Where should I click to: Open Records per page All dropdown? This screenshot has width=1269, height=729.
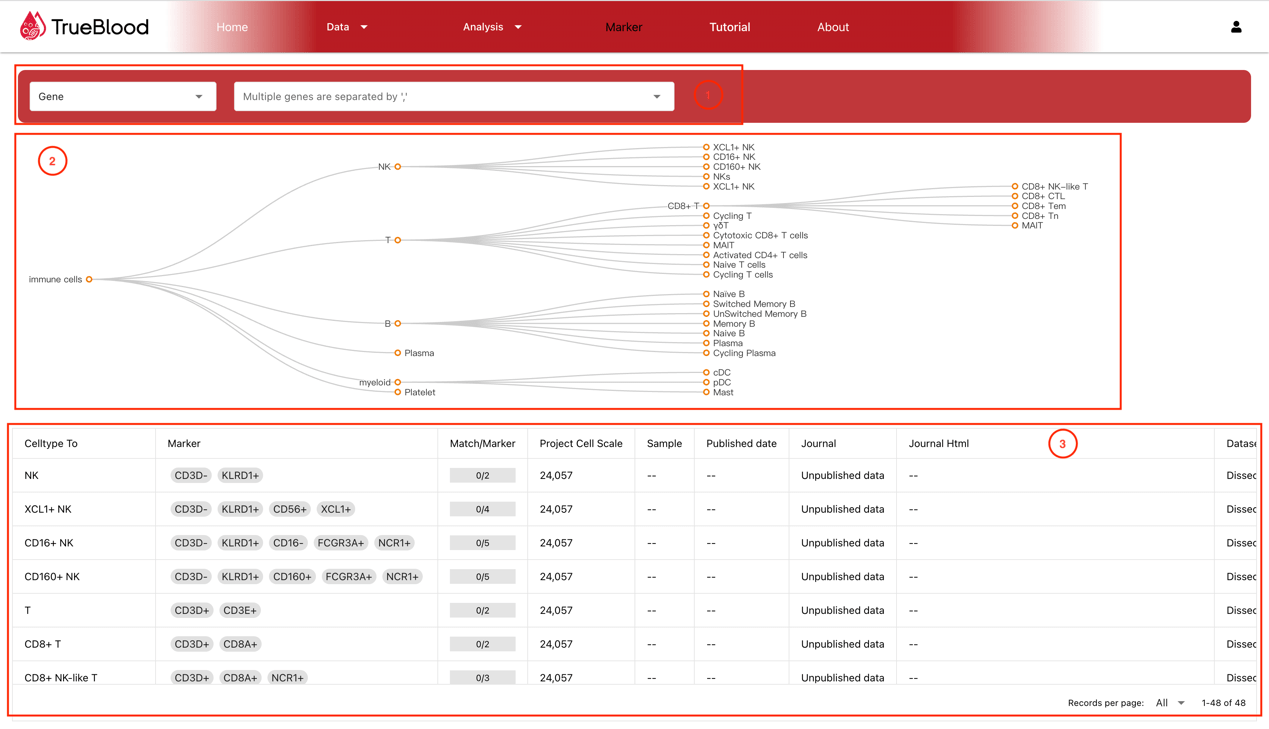1170,703
